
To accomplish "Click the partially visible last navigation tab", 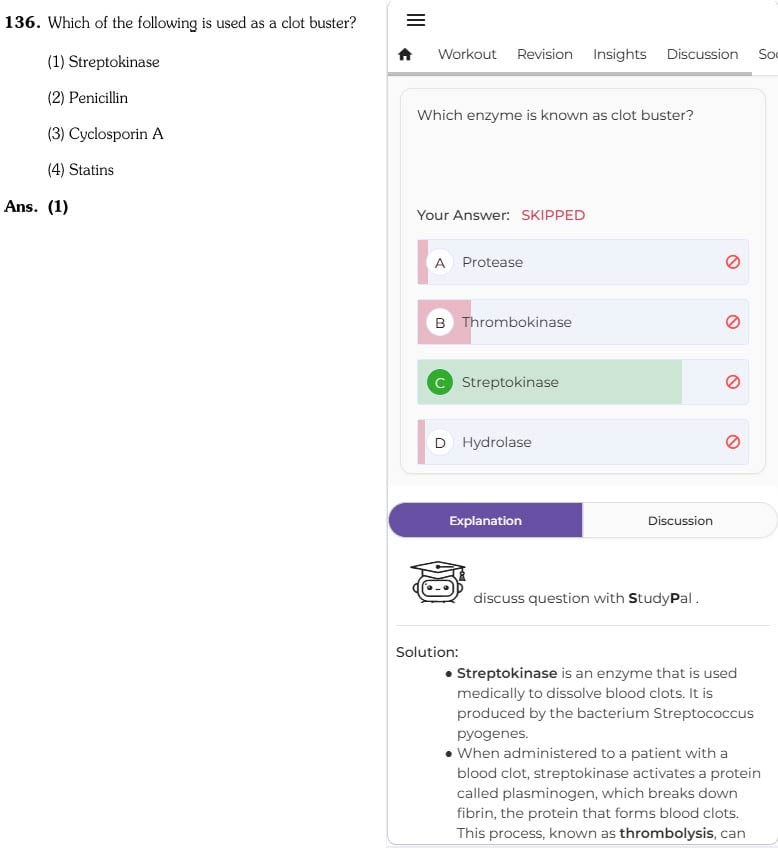I will click(x=768, y=54).
